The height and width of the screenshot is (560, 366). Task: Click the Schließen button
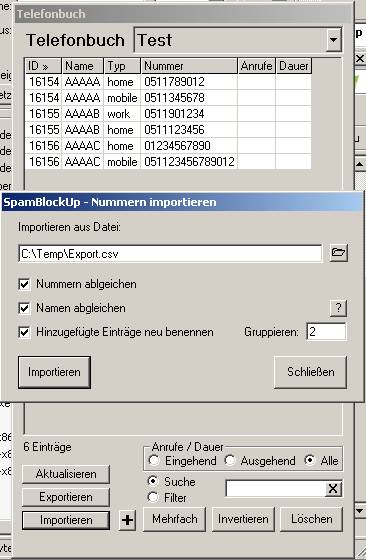pyautogui.click(x=310, y=372)
